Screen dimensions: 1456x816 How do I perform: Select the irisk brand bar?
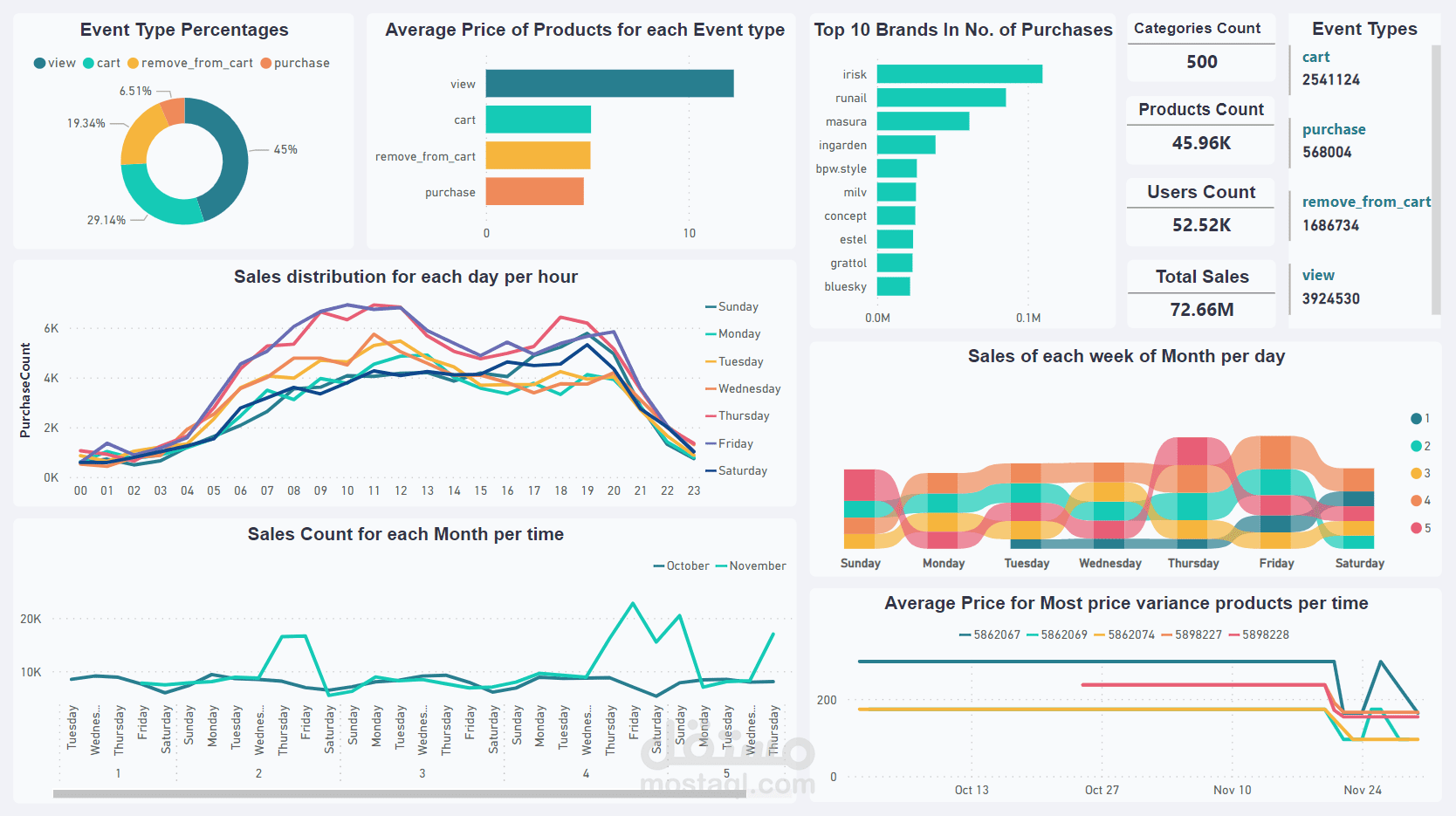[959, 74]
